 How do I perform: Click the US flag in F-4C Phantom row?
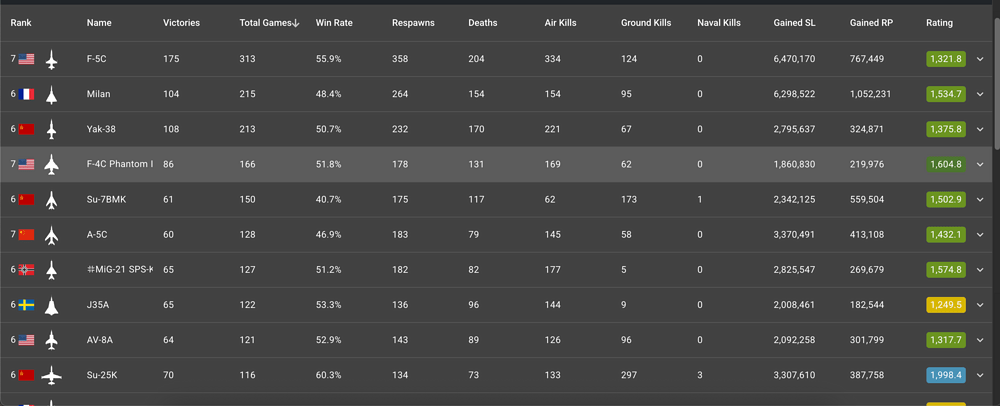[x=26, y=164]
